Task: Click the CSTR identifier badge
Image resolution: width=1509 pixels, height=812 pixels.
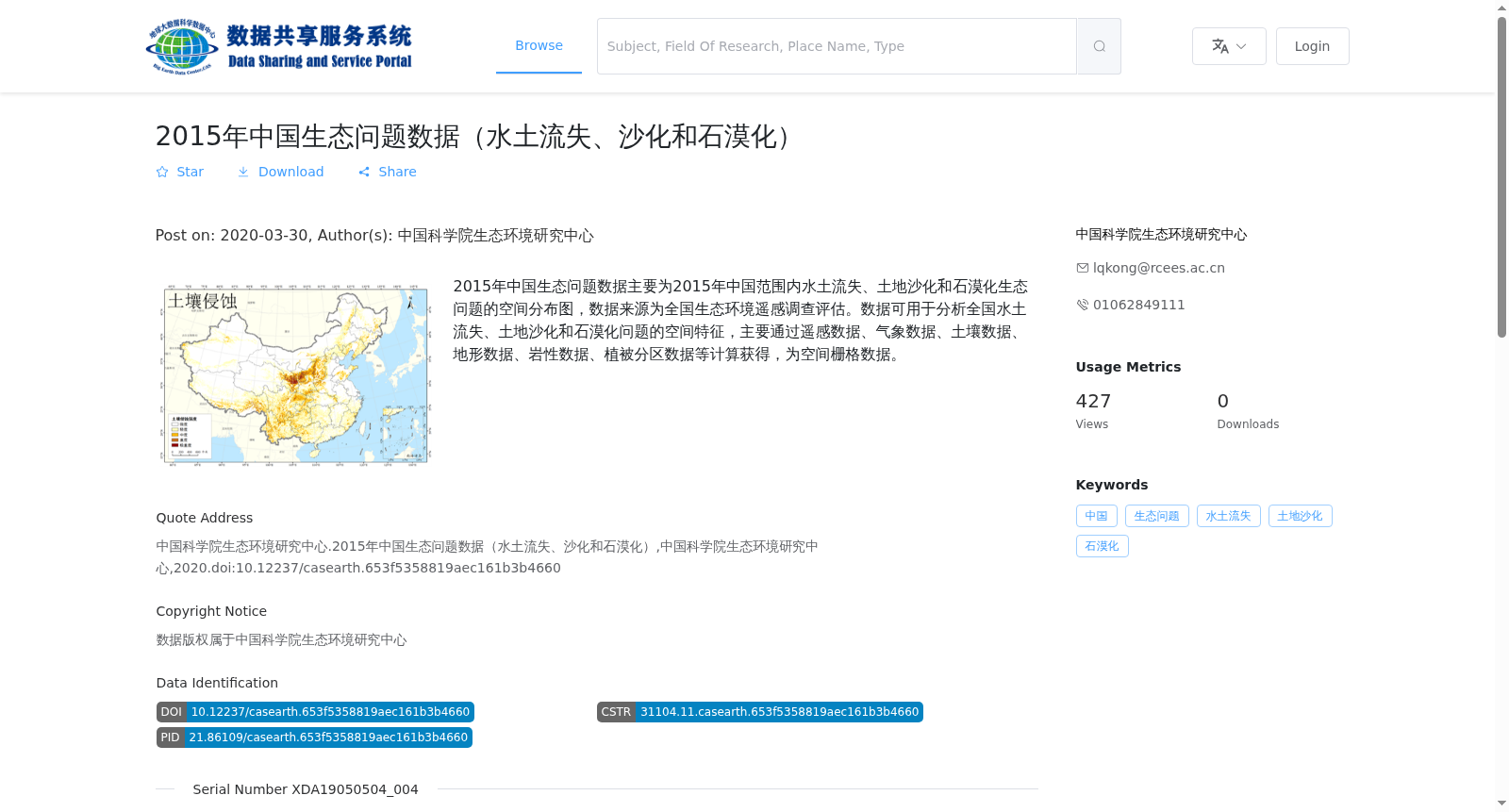Action: coord(760,712)
